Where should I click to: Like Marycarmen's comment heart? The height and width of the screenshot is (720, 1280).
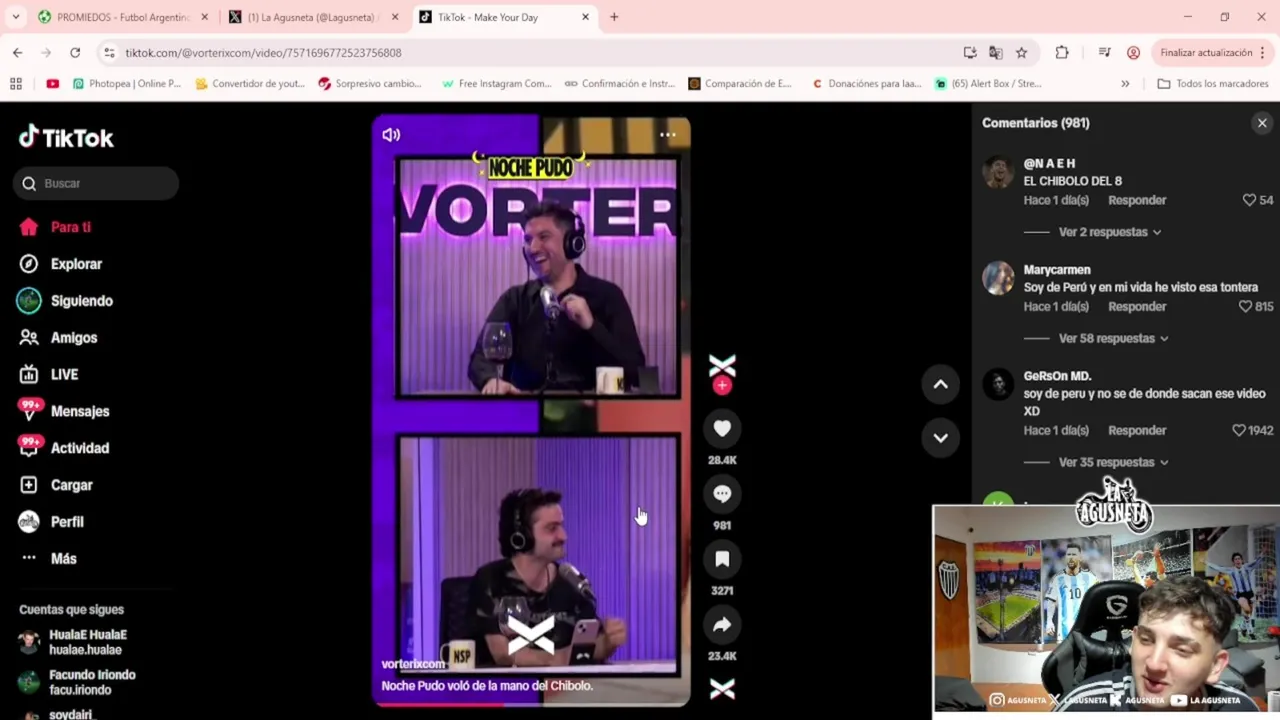pos(1245,307)
